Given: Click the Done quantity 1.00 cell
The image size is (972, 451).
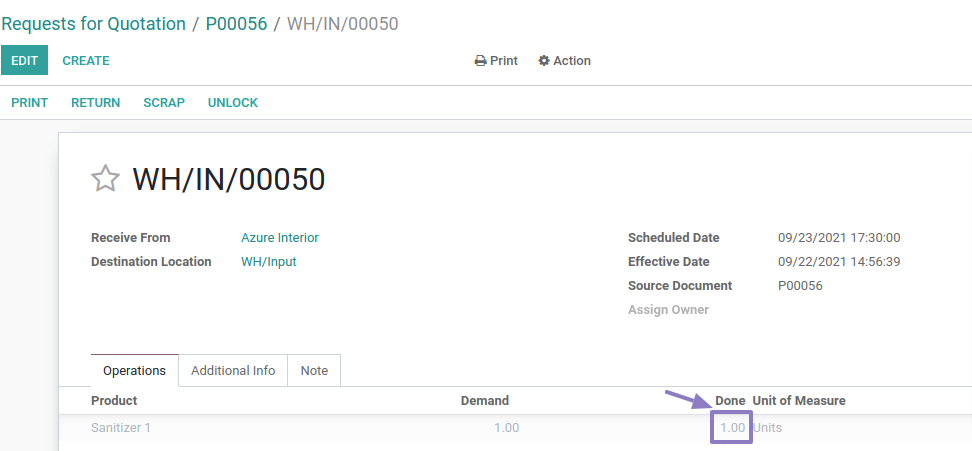Looking at the screenshot, I should pyautogui.click(x=732, y=428).
